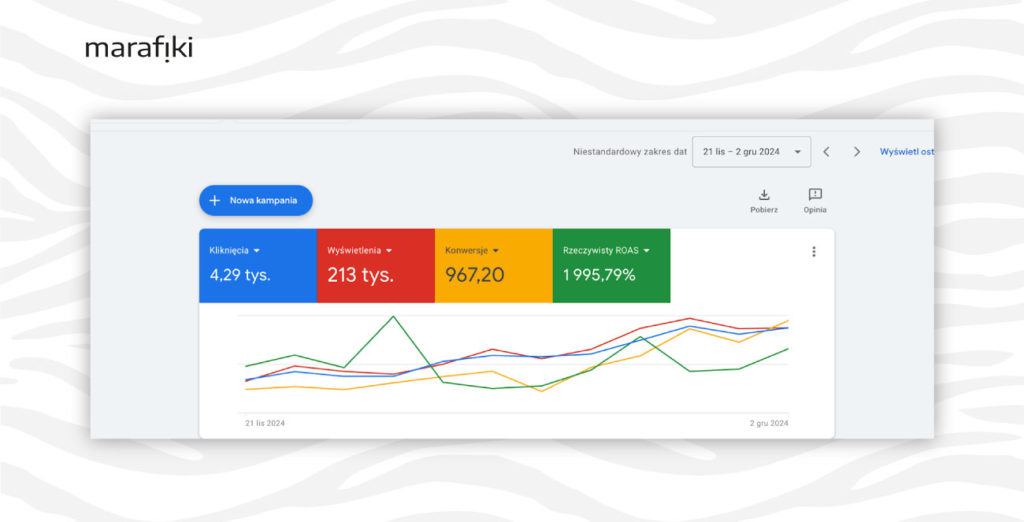Go to next date range arrow

pyautogui.click(x=857, y=152)
